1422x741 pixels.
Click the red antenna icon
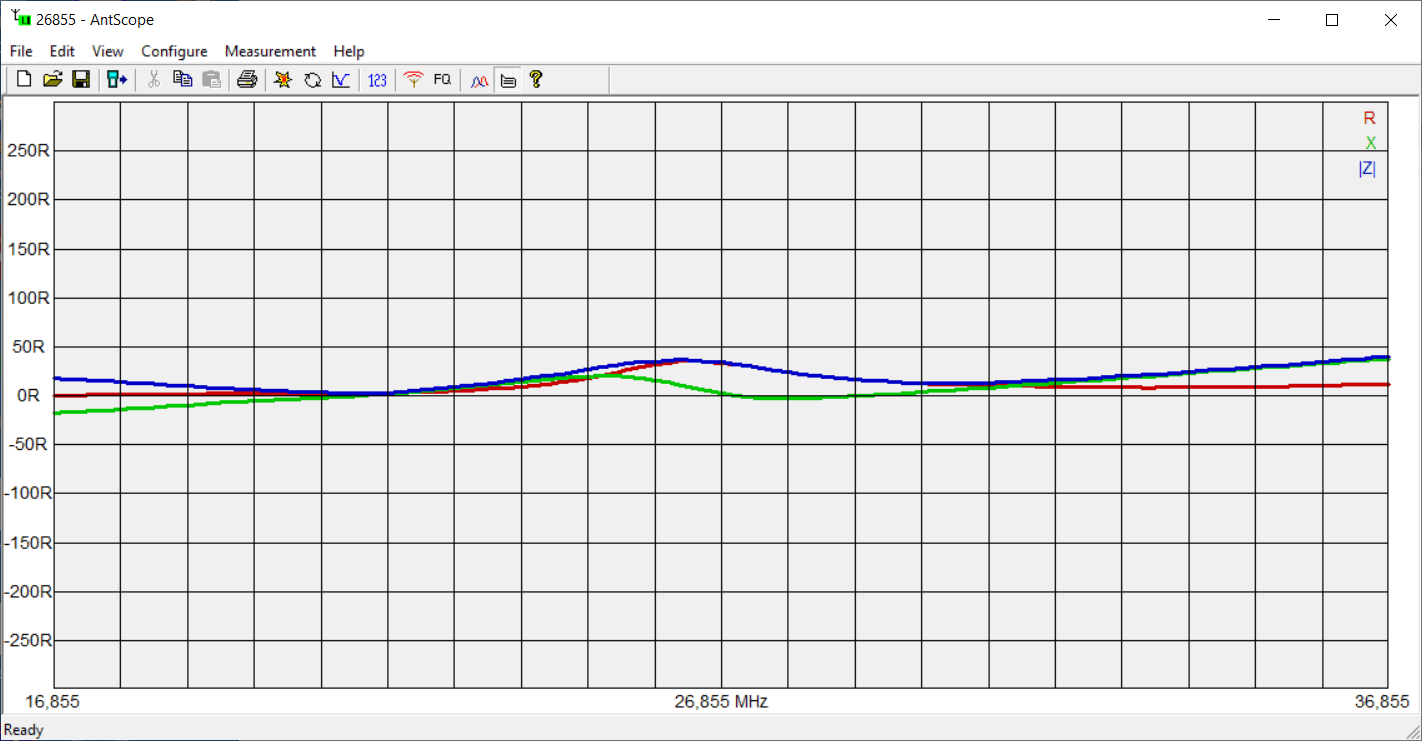tap(413, 80)
